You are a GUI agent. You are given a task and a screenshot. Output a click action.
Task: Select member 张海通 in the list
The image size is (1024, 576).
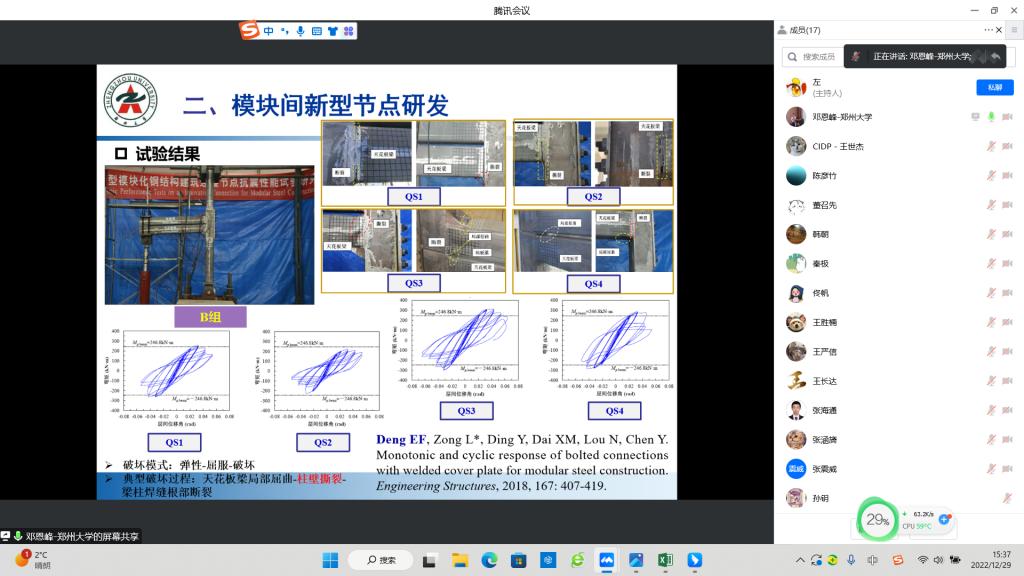825,410
